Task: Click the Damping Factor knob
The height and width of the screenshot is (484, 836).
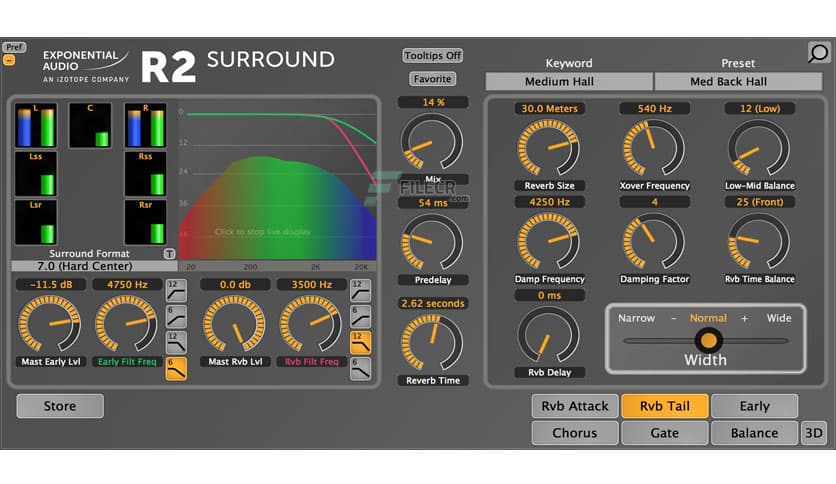Action: 654,241
